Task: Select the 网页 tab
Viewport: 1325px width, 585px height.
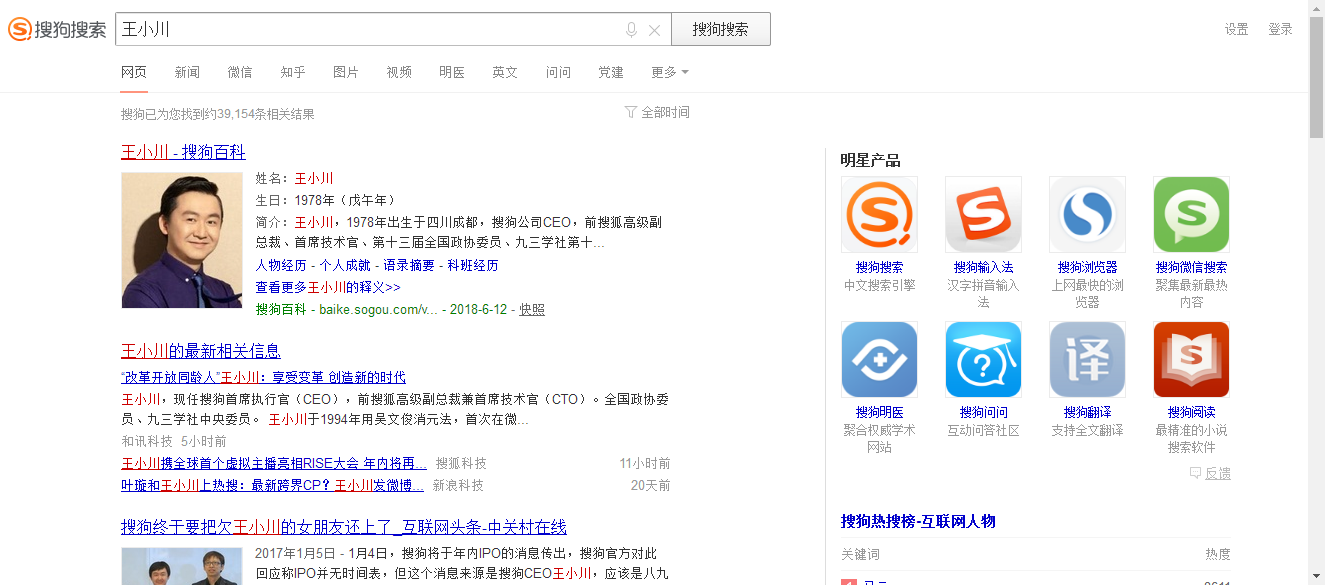Action: 134,72
